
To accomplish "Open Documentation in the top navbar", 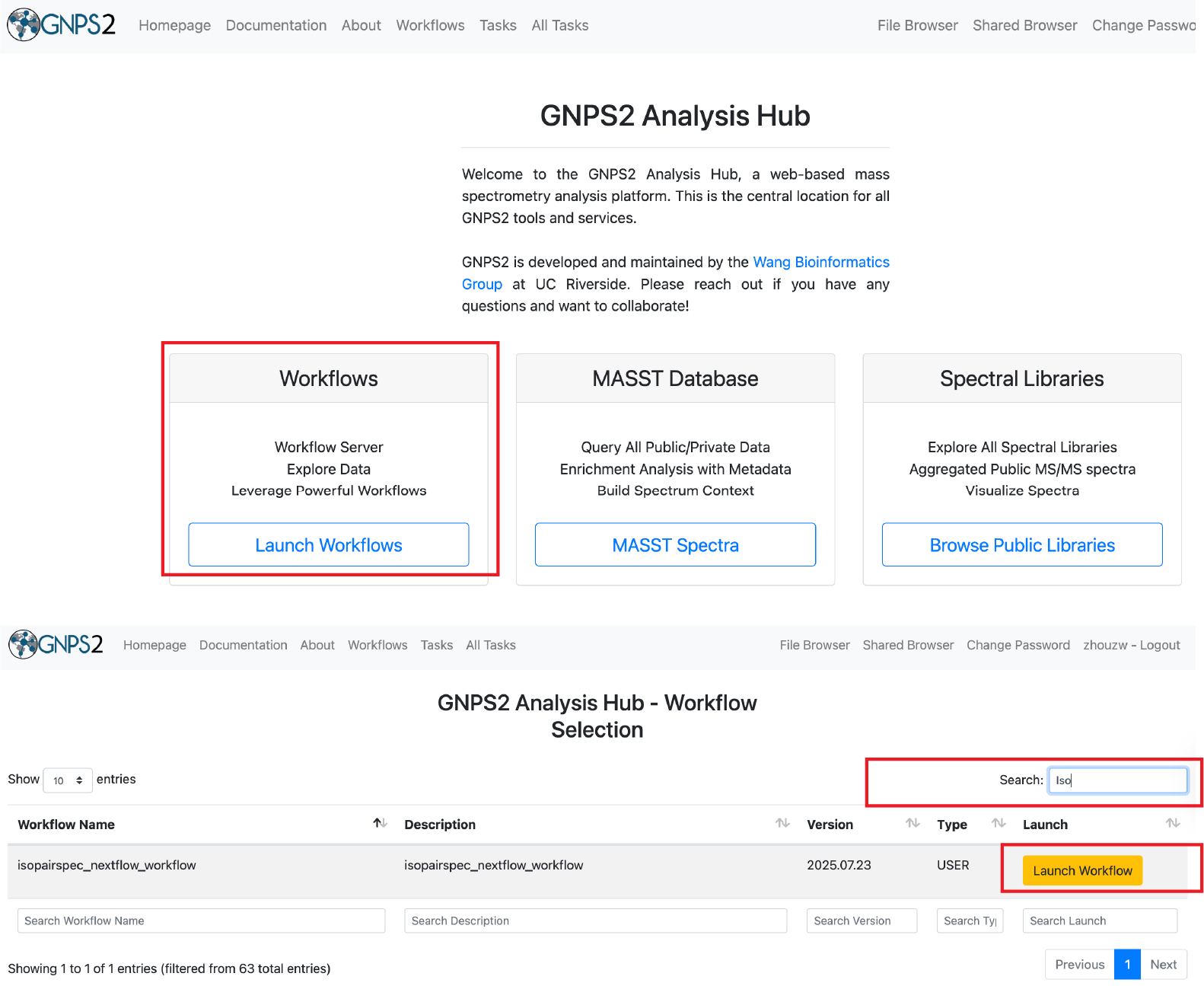I will click(276, 25).
